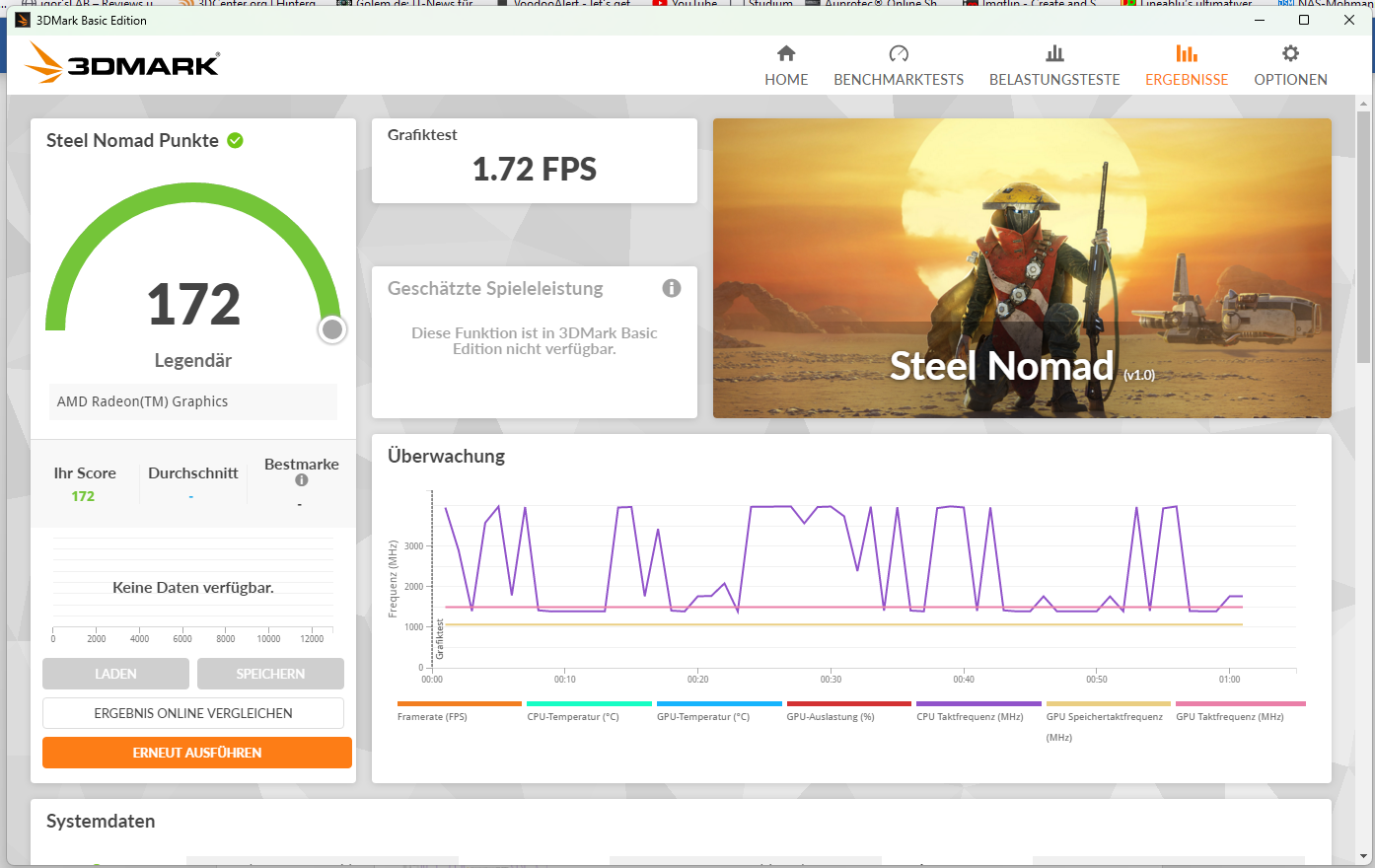
Task: Click the info icon beside Geschätzte Spieleleistung
Action: click(672, 288)
